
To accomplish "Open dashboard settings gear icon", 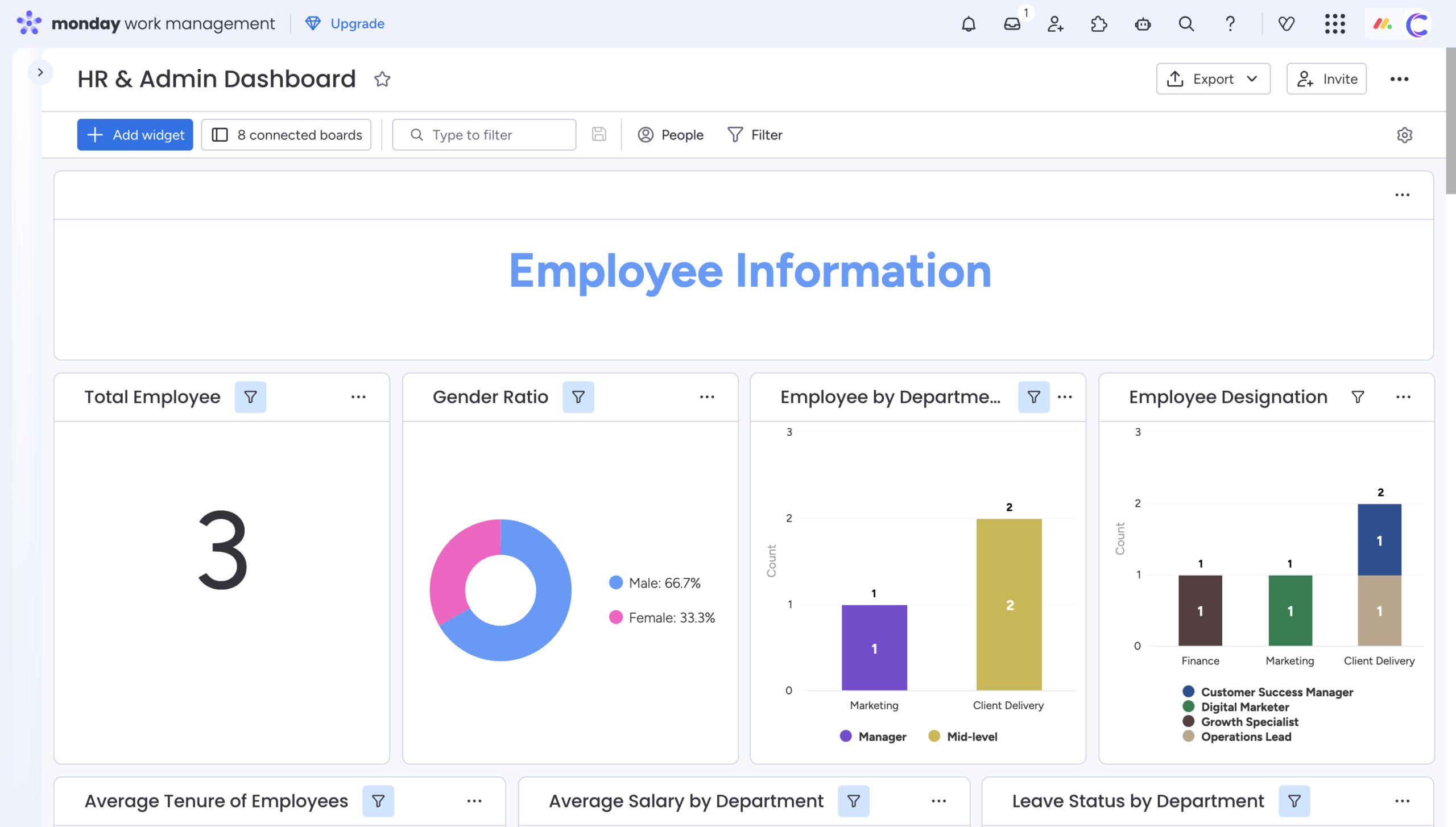I will [1404, 135].
